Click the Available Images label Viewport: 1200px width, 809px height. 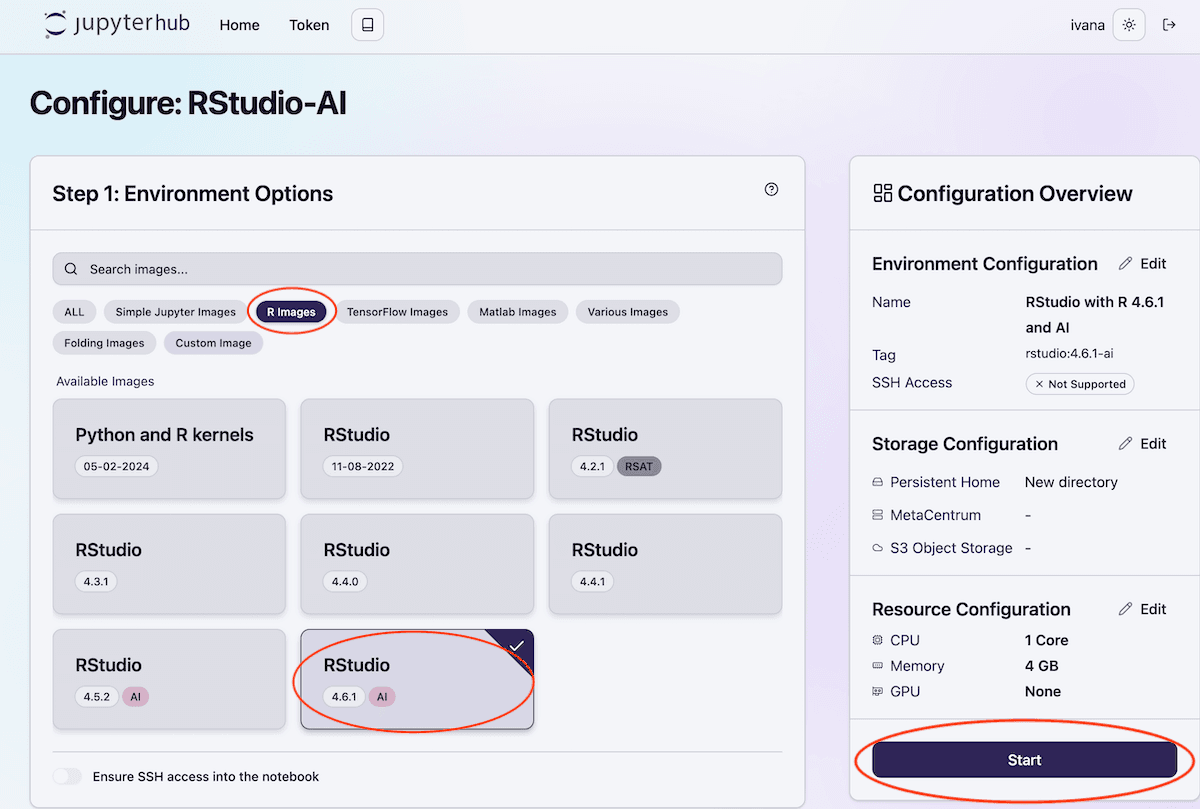(105, 381)
